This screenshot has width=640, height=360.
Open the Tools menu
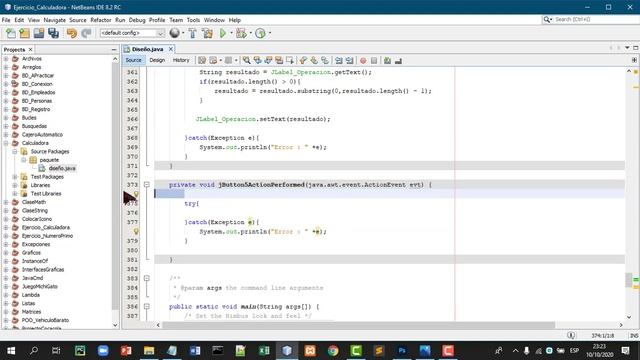click(193, 20)
